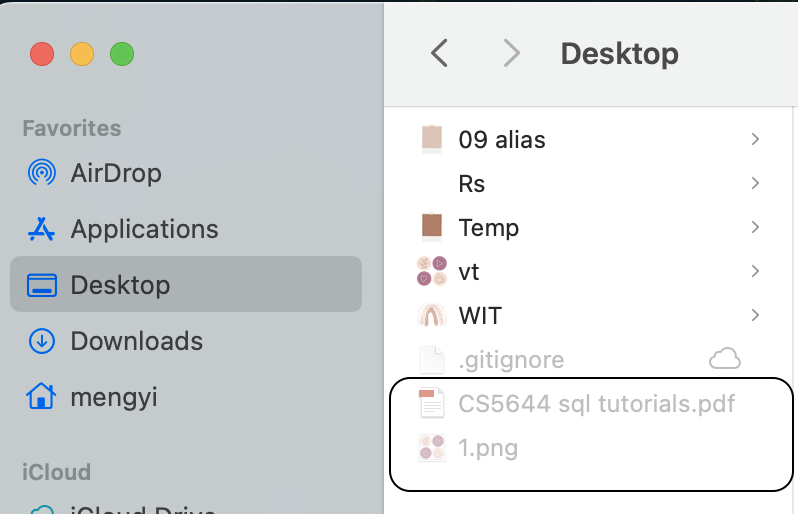Image resolution: width=798 pixels, height=514 pixels.
Task: Click the green full-screen window button
Action: click(x=121, y=54)
